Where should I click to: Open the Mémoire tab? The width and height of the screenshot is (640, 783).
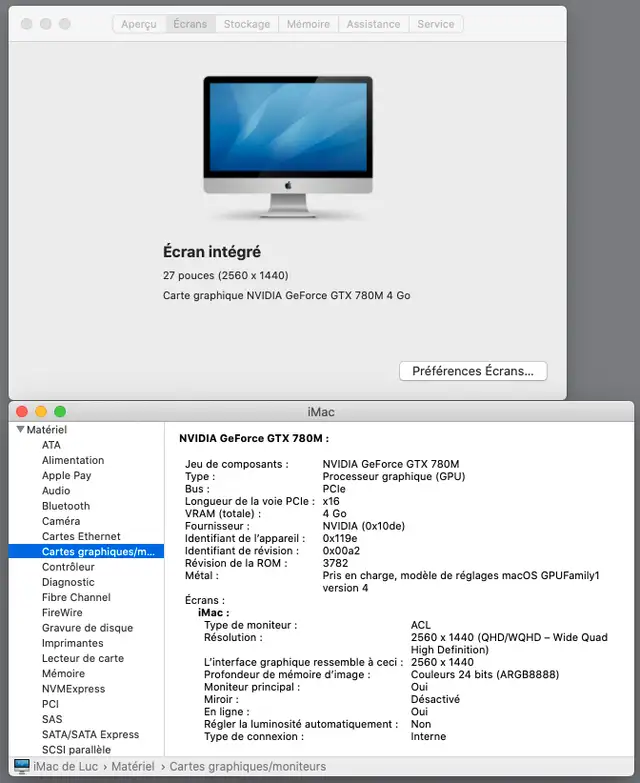pos(308,24)
